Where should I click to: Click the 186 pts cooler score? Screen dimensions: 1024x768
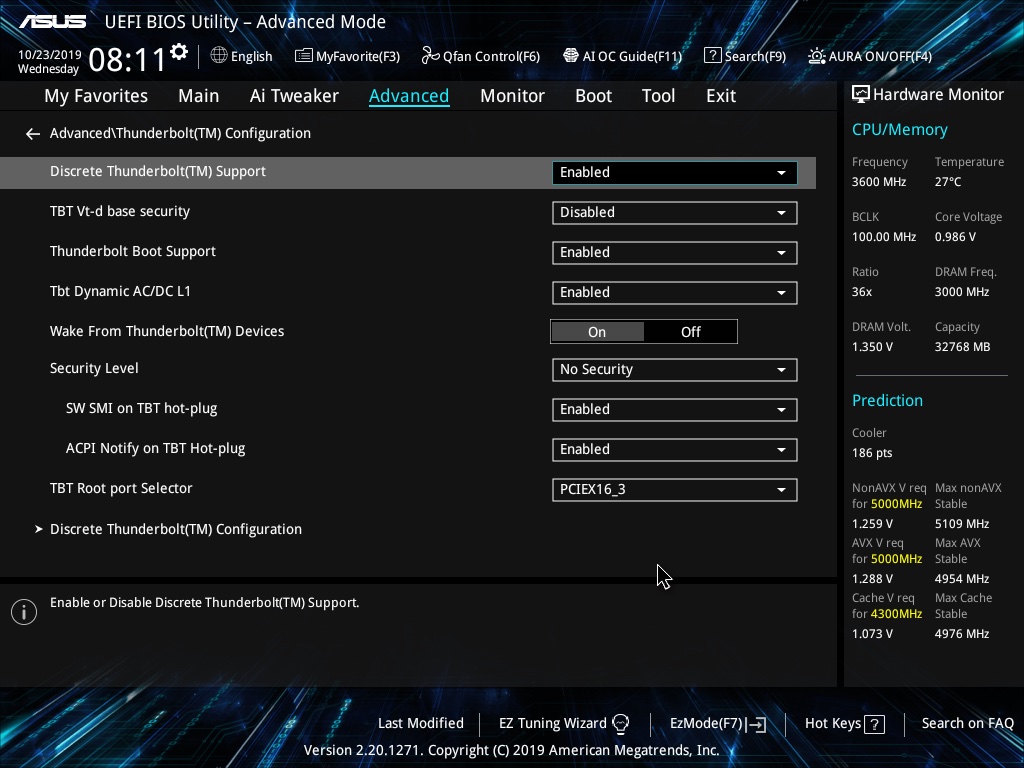[872, 453]
